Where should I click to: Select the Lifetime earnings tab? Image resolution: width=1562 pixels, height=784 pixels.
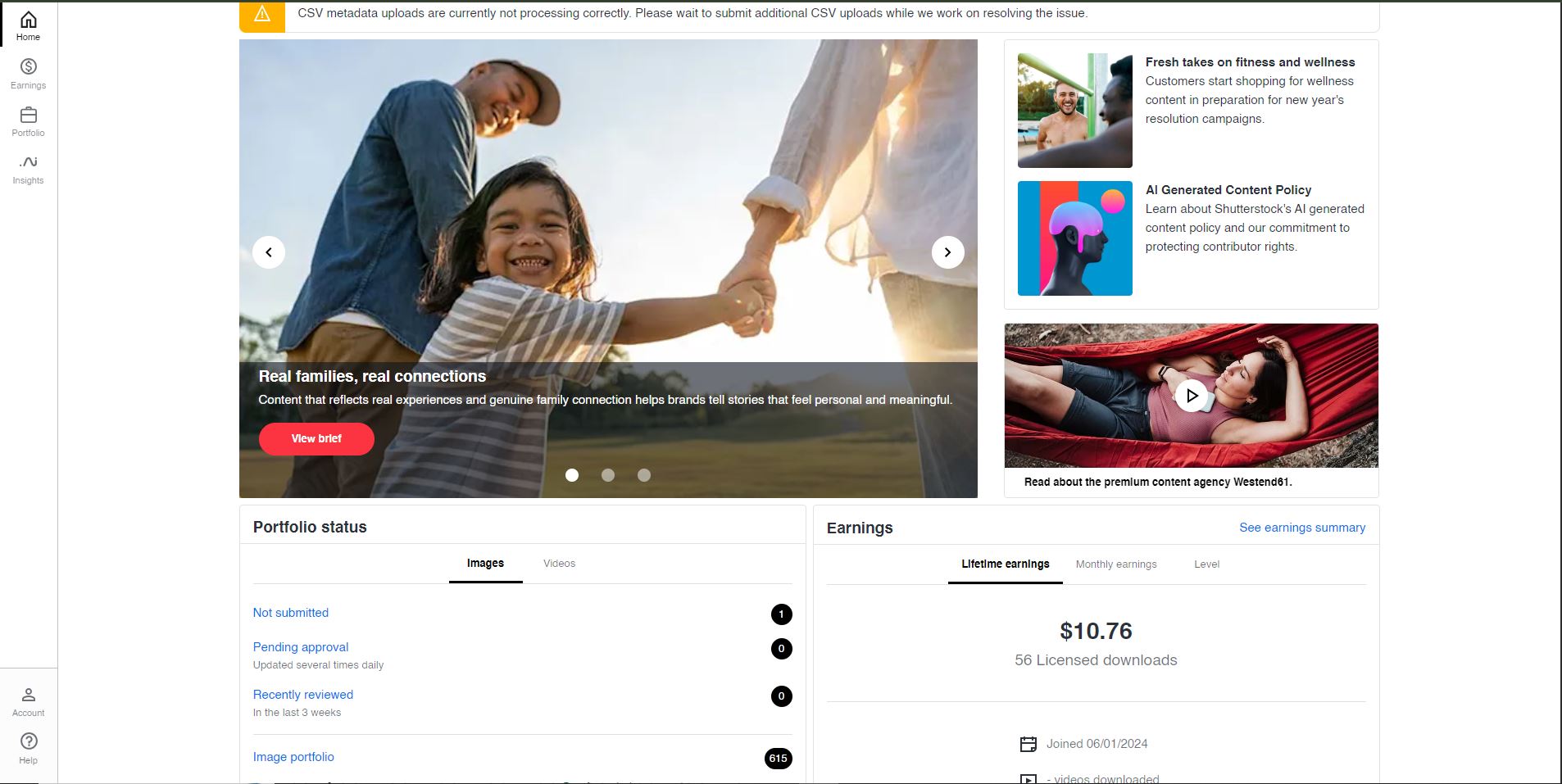1005,564
